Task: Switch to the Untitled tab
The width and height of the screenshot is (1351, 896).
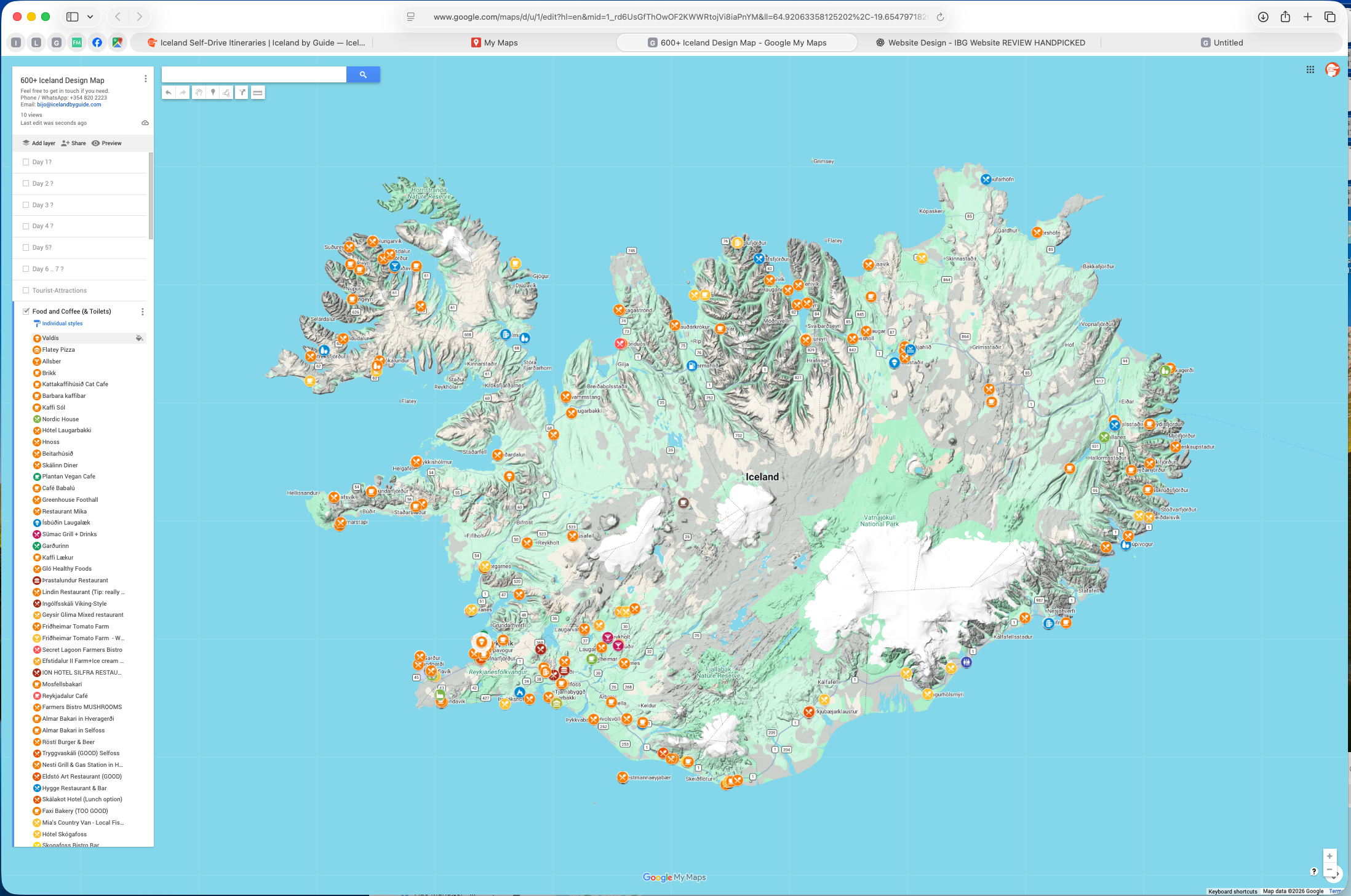Action: [x=1222, y=43]
